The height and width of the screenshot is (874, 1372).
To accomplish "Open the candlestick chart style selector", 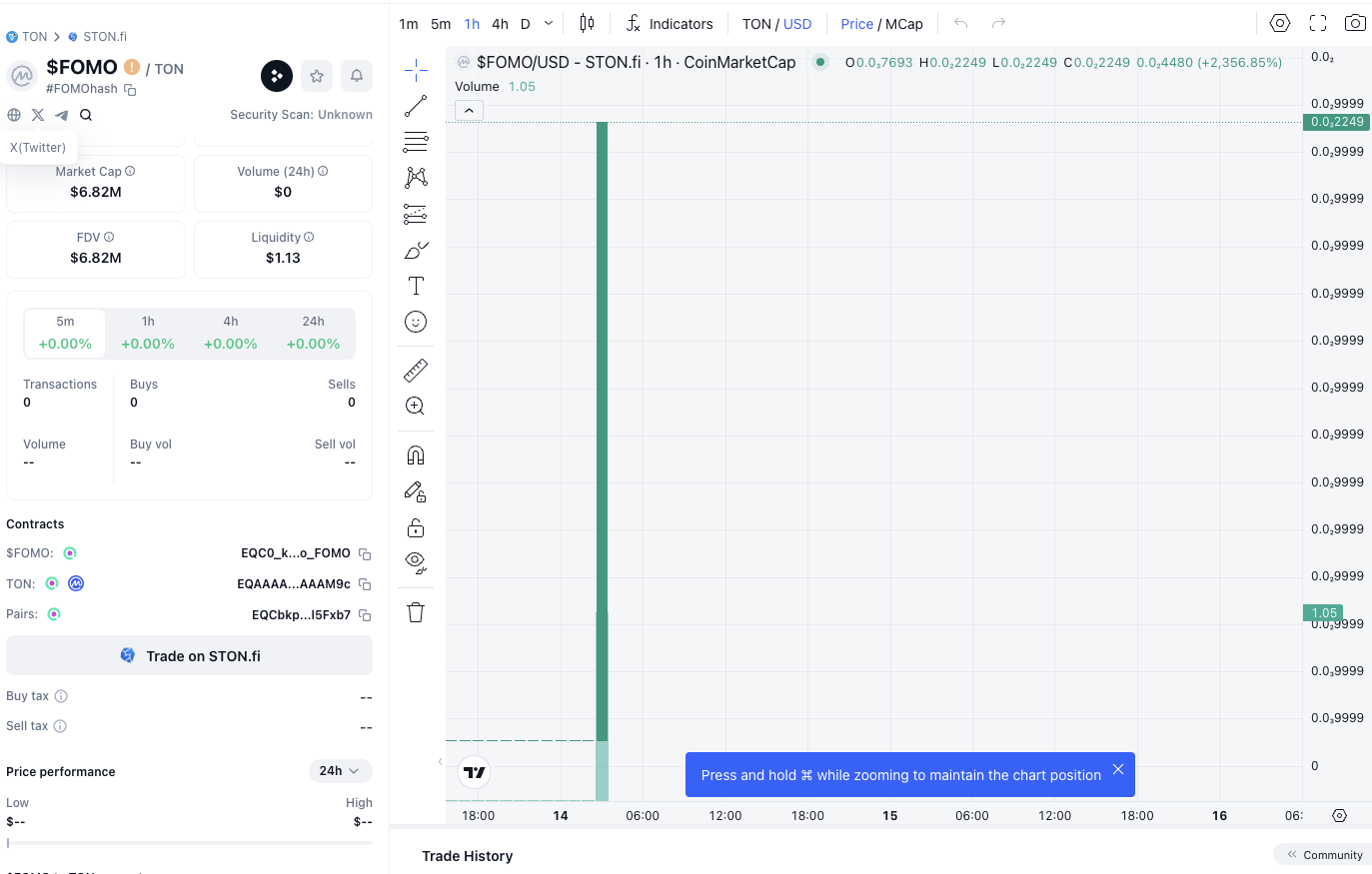I will [x=587, y=23].
